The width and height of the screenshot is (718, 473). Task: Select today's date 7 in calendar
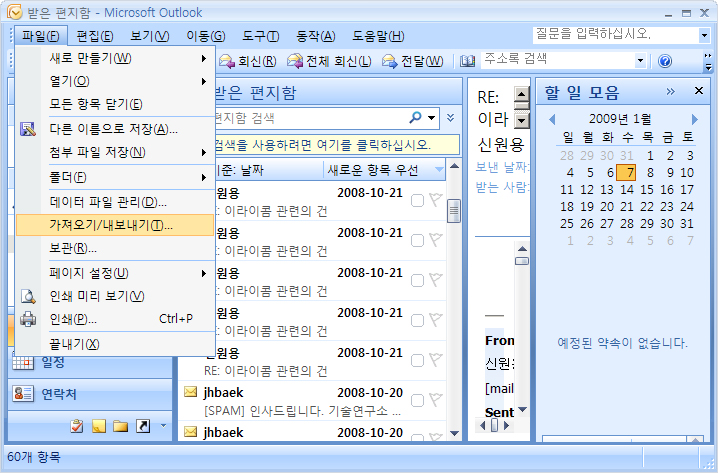[626, 173]
